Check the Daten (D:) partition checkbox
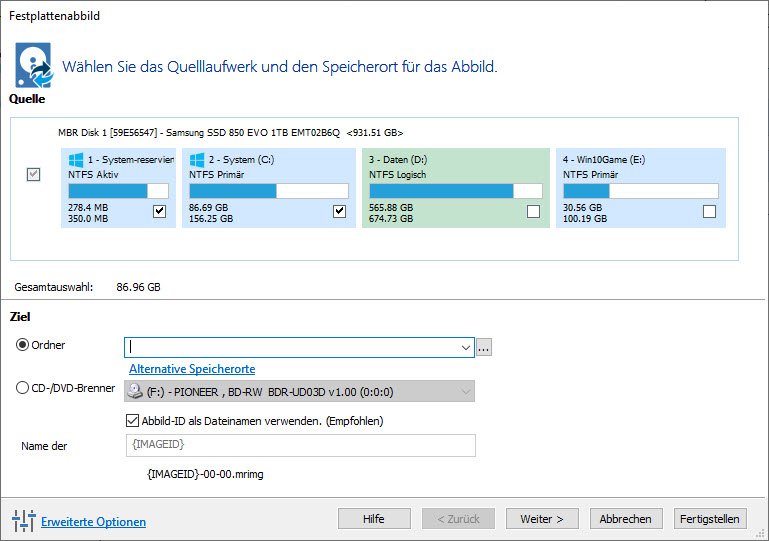This screenshot has width=769, height=541. tap(533, 211)
